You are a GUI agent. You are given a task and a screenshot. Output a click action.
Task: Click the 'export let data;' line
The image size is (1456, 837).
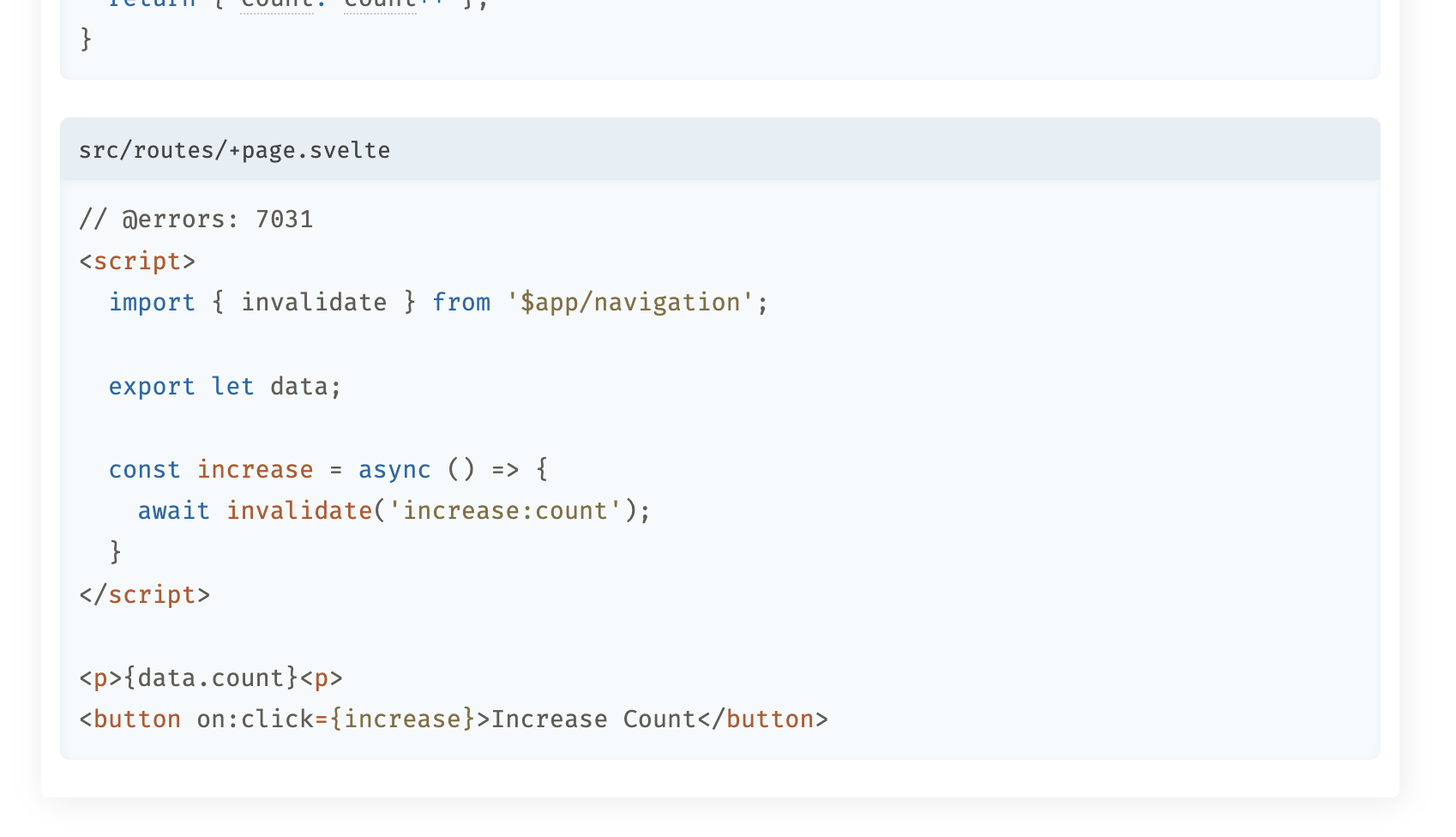(x=225, y=387)
